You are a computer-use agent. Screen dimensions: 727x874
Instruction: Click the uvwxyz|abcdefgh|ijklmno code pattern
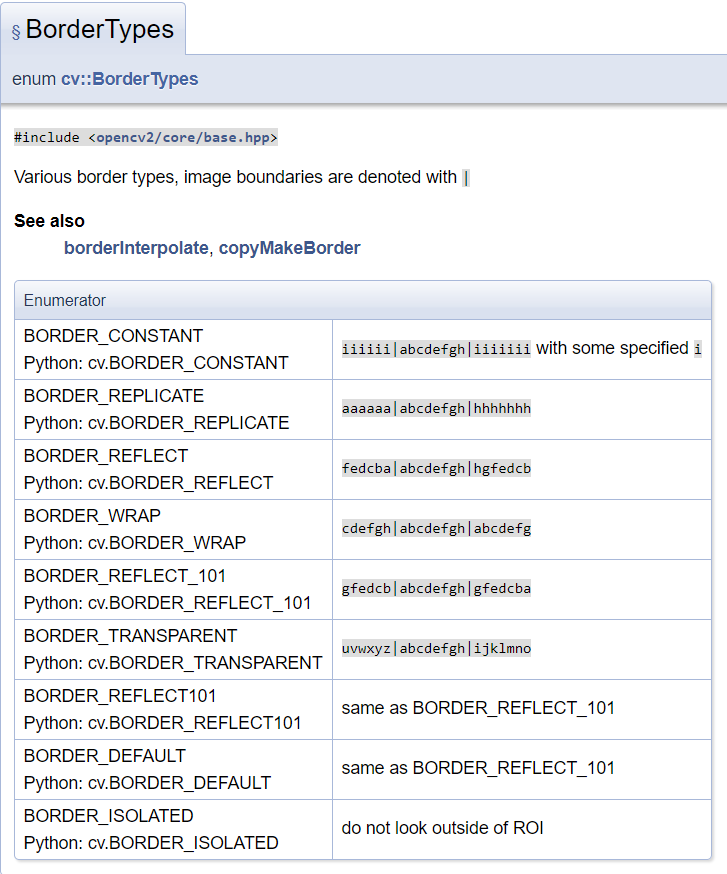pyautogui.click(x=436, y=648)
